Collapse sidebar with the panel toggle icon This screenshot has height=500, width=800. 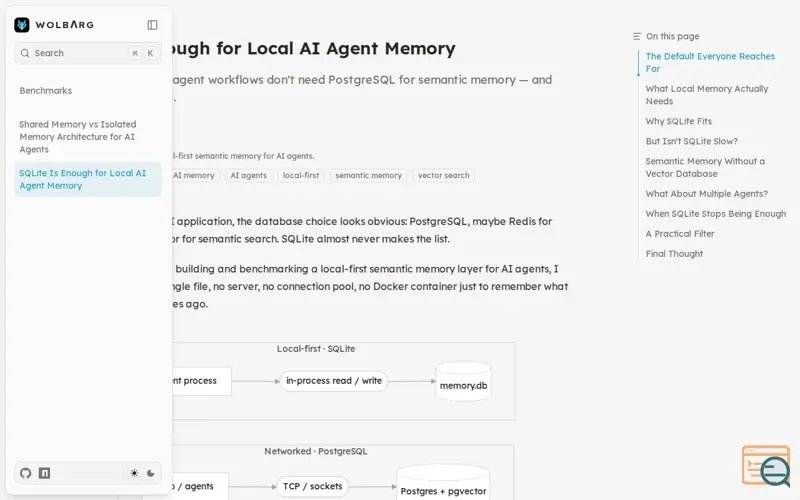point(152,24)
